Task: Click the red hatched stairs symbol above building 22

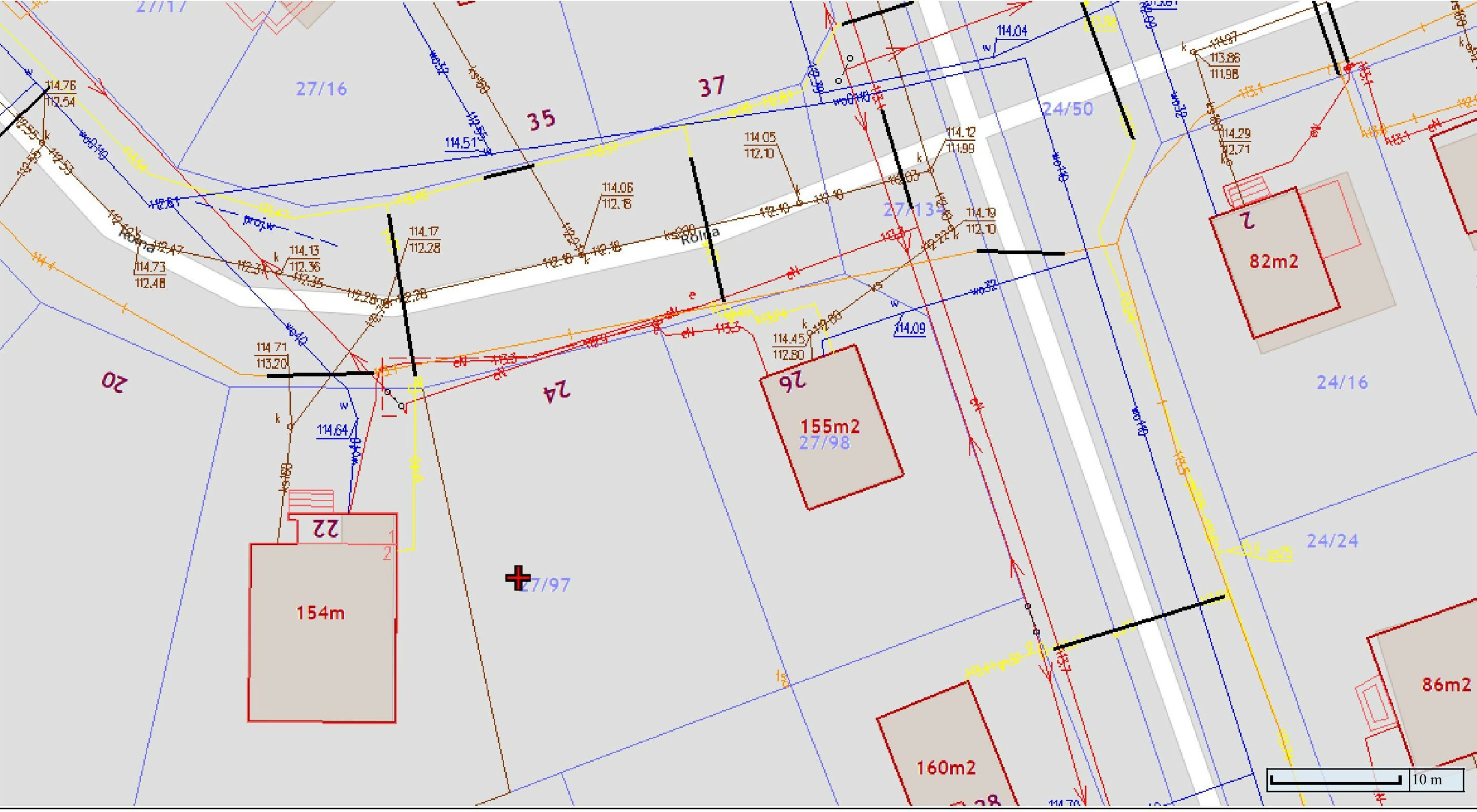Action: coord(311,502)
